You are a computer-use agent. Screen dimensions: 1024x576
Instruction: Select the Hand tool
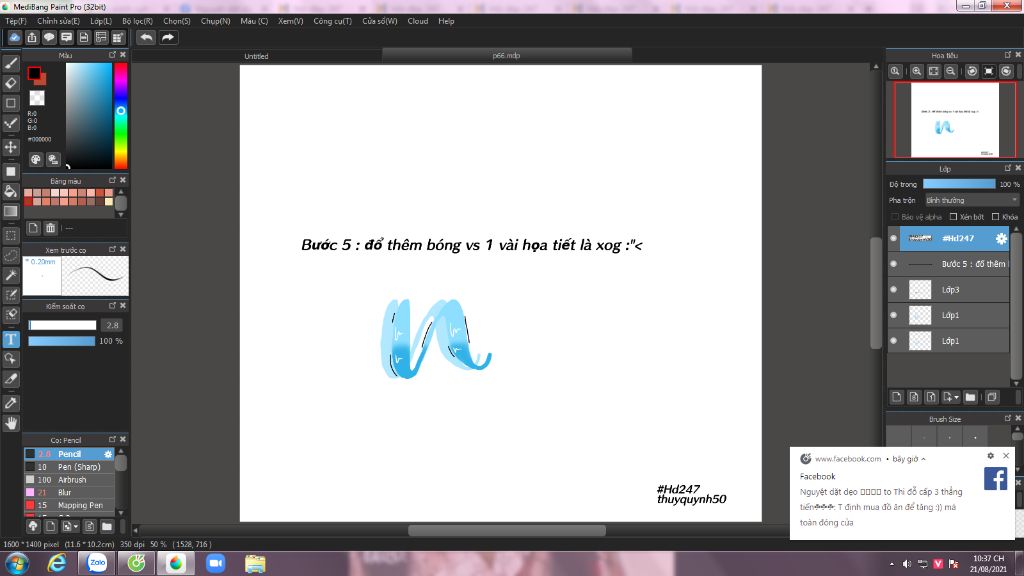pyautogui.click(x=11, y=423)
